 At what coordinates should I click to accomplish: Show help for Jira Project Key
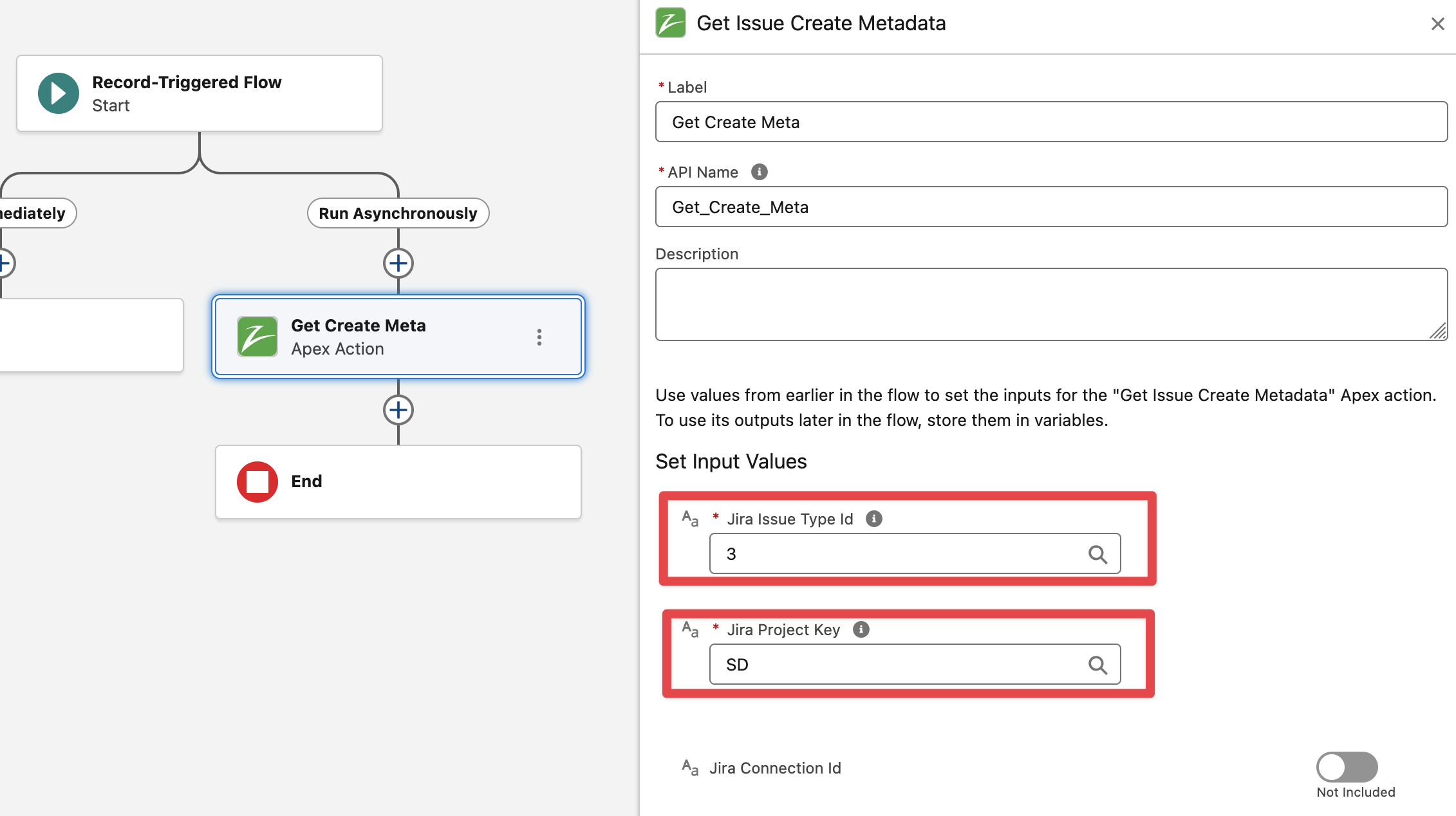click(x=861, y=629)
